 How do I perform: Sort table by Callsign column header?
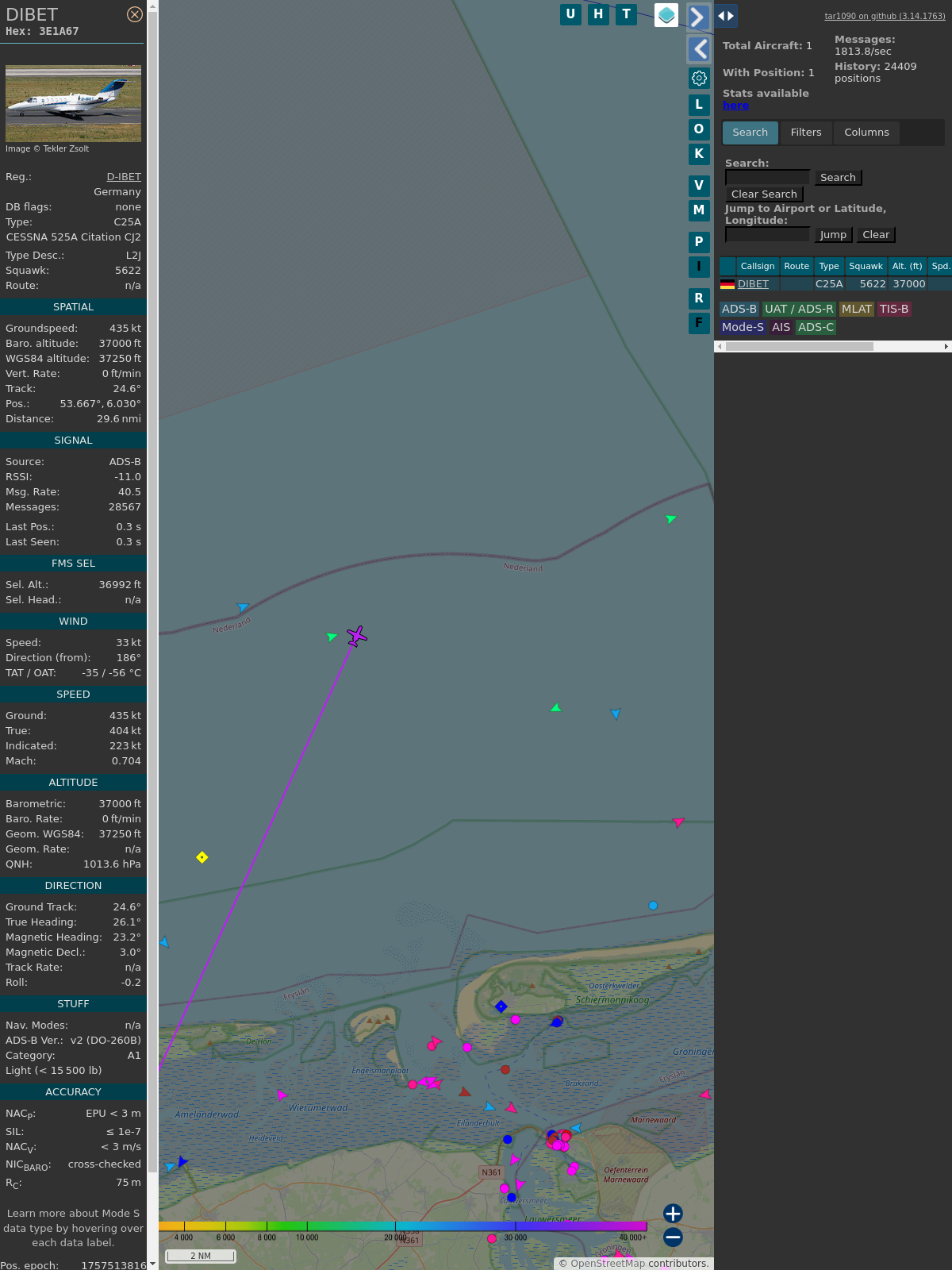click(757, 266)
